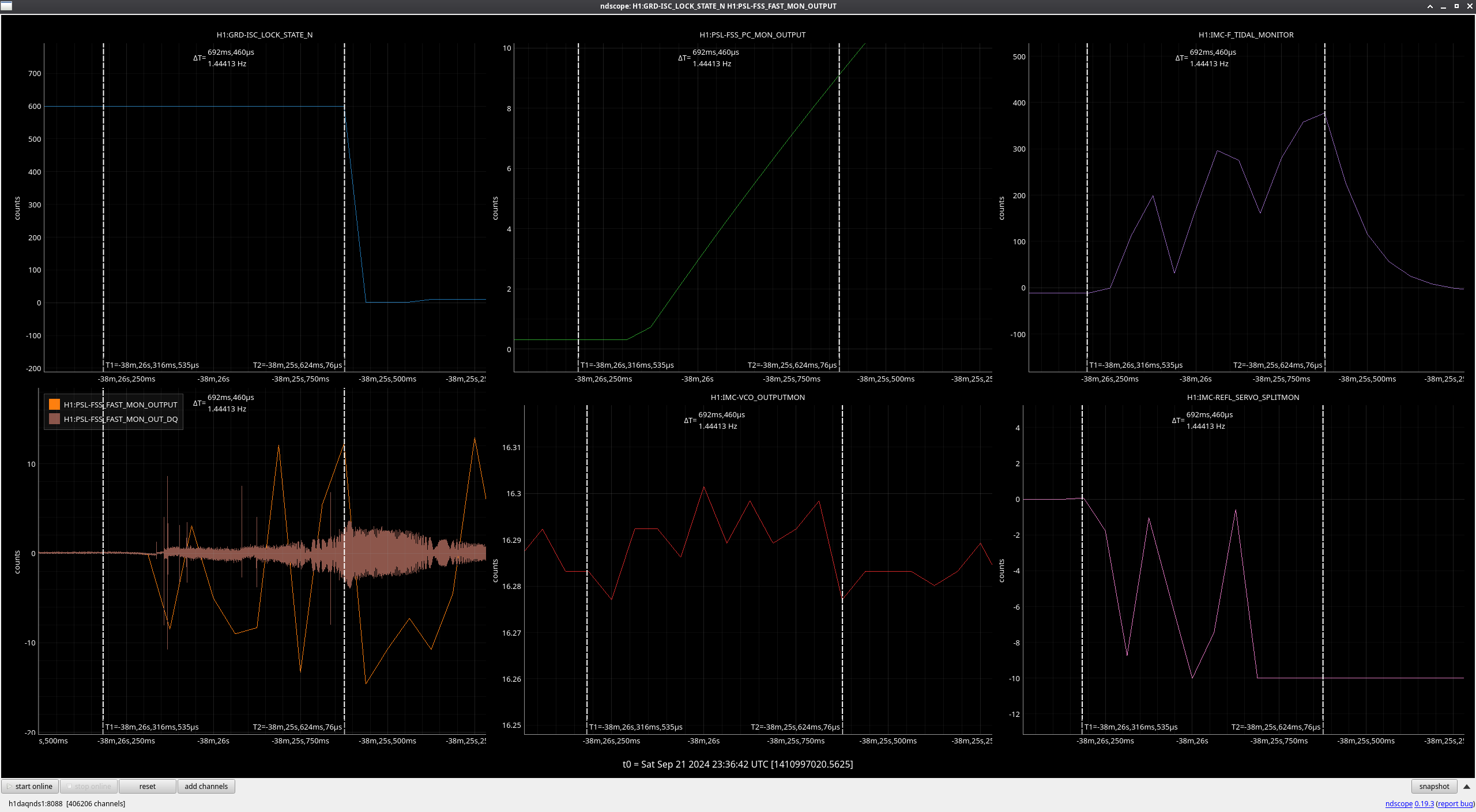This screenshot has height=812, width=1476.
Task: Select T1 cursor line in VCO_OUTPUTMON plot
Action: point(587,571)
